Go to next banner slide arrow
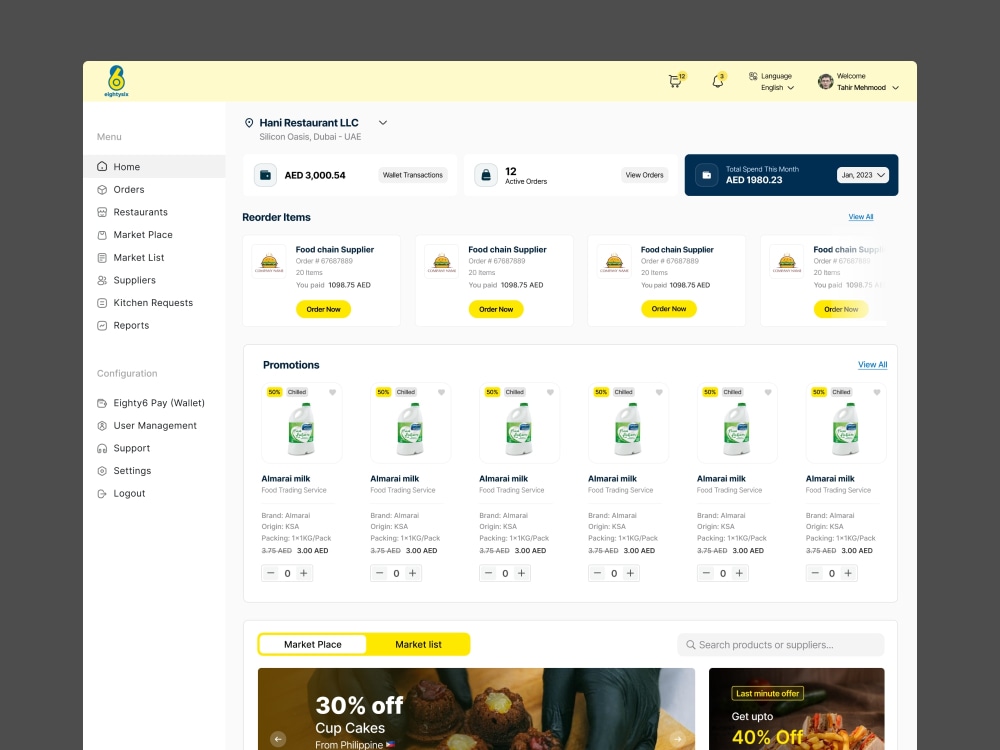 (x=677, y=739)
